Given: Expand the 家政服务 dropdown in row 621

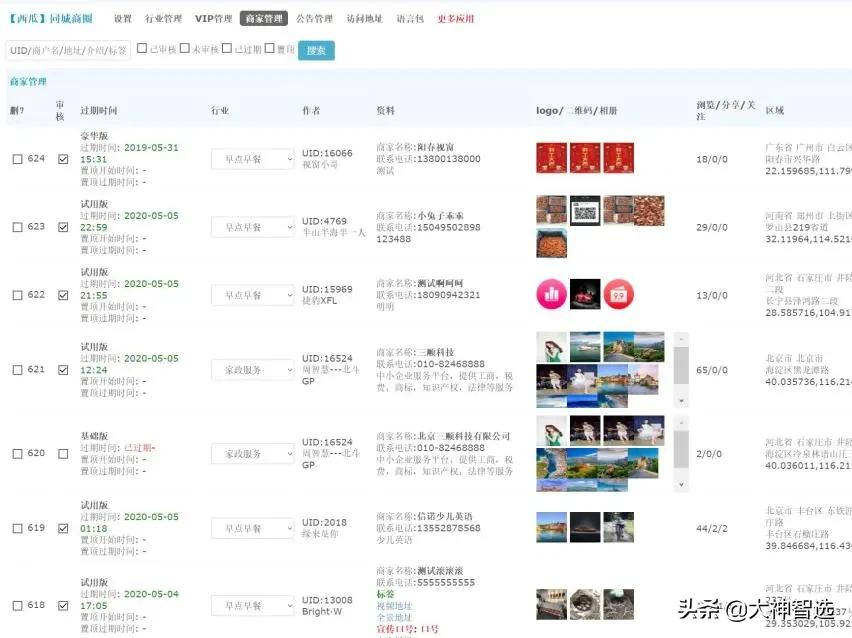Looking at the screenshot, I should coord(252,369).
